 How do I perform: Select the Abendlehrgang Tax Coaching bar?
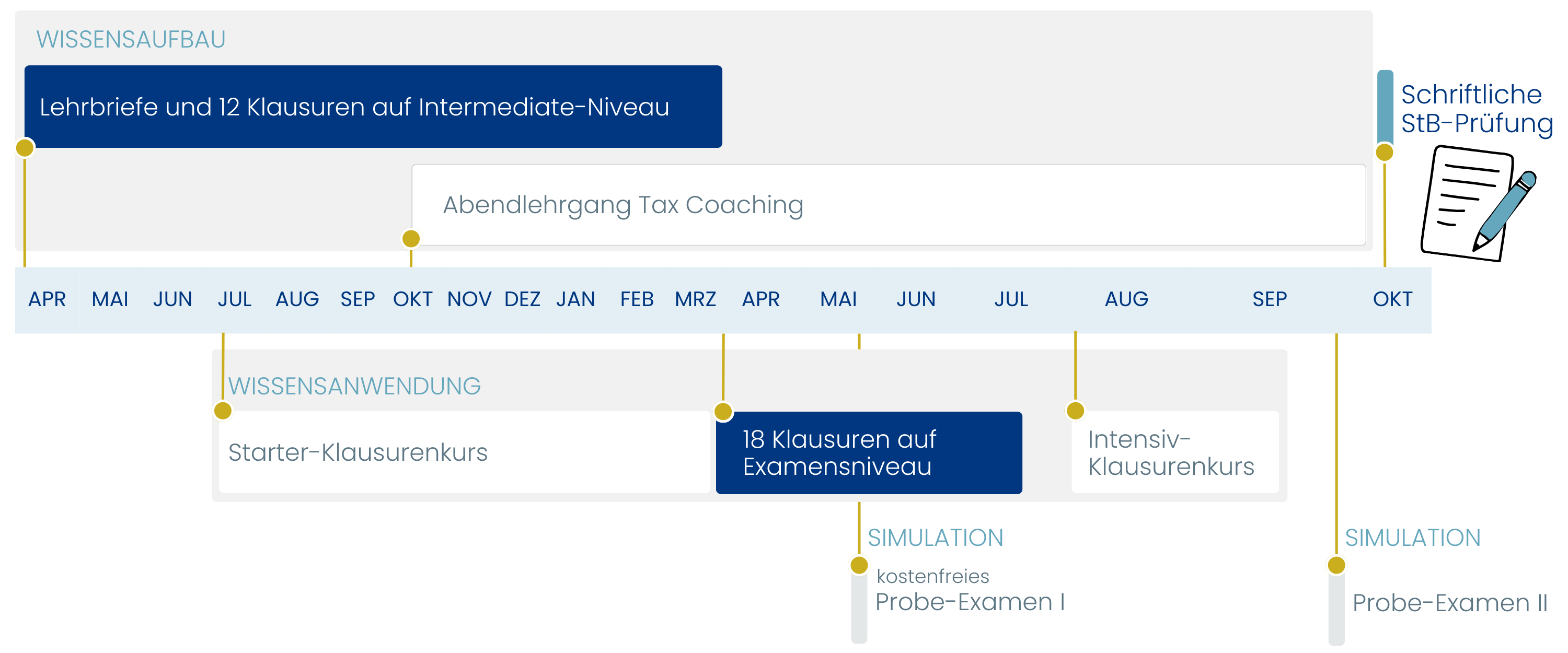coord(889,205)
